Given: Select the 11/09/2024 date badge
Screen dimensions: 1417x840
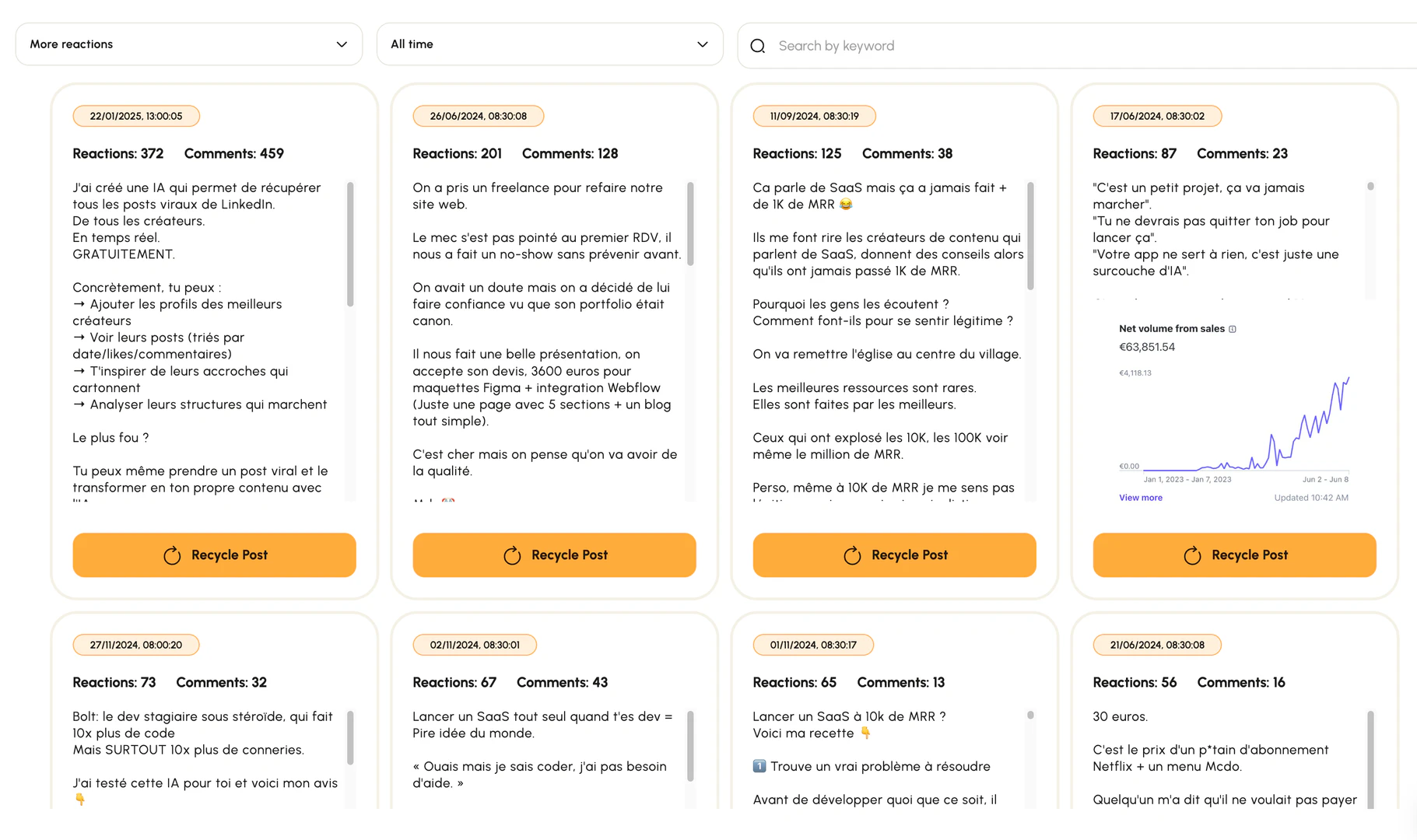Looking at the screenshot, I should click(814, 116).
